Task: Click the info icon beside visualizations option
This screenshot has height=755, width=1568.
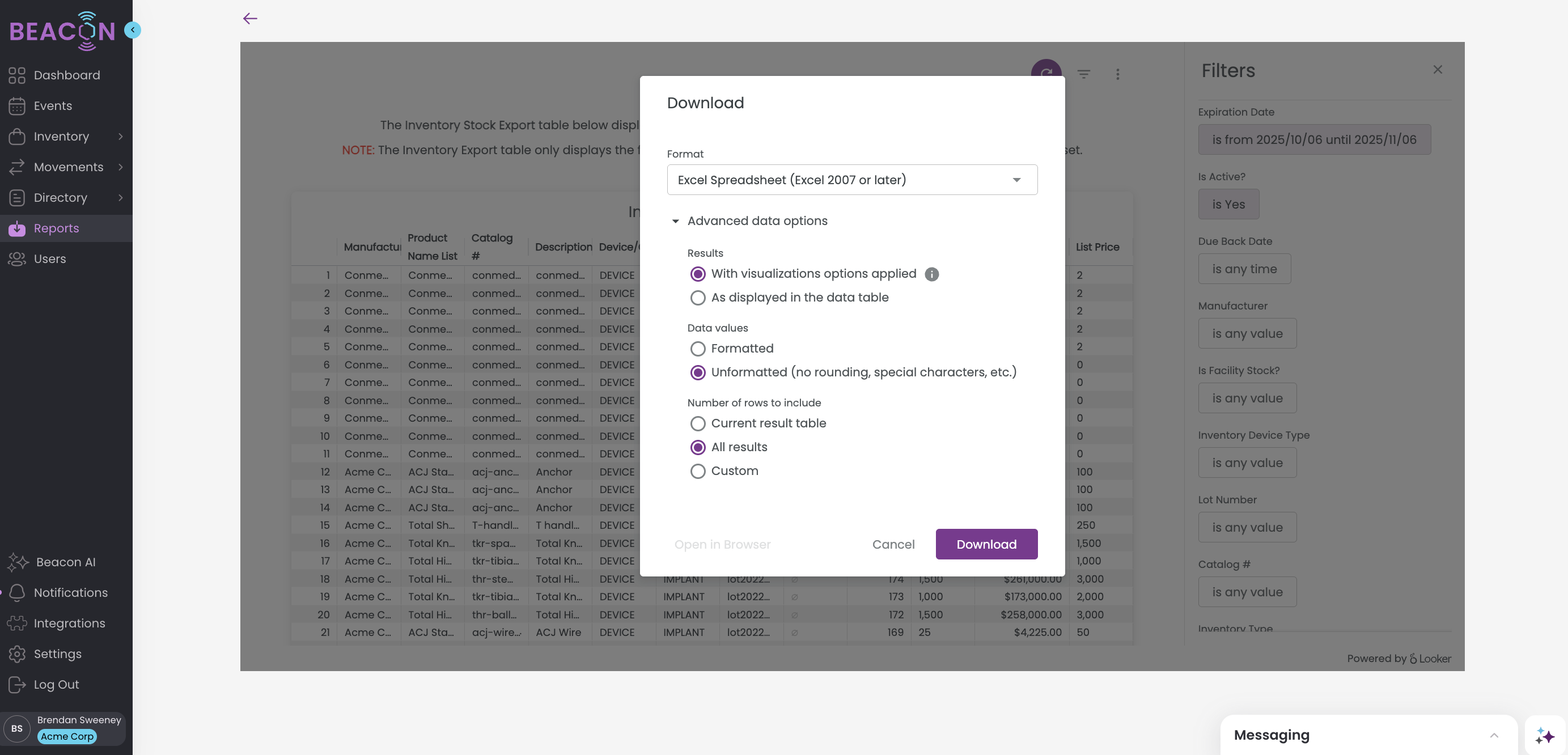Action: tap(931, 274)
